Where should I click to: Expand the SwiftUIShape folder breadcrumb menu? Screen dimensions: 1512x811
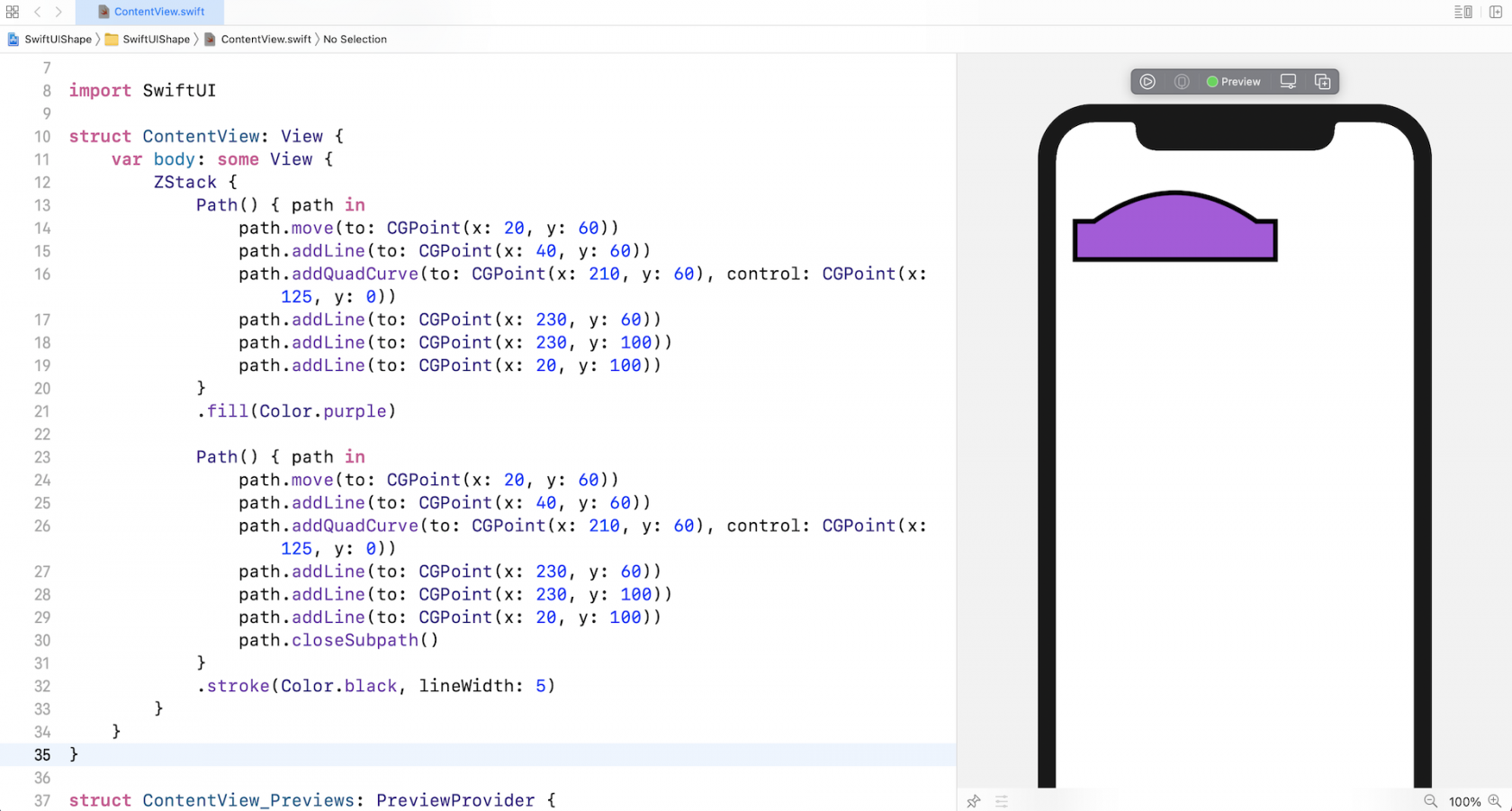[156, 40]
